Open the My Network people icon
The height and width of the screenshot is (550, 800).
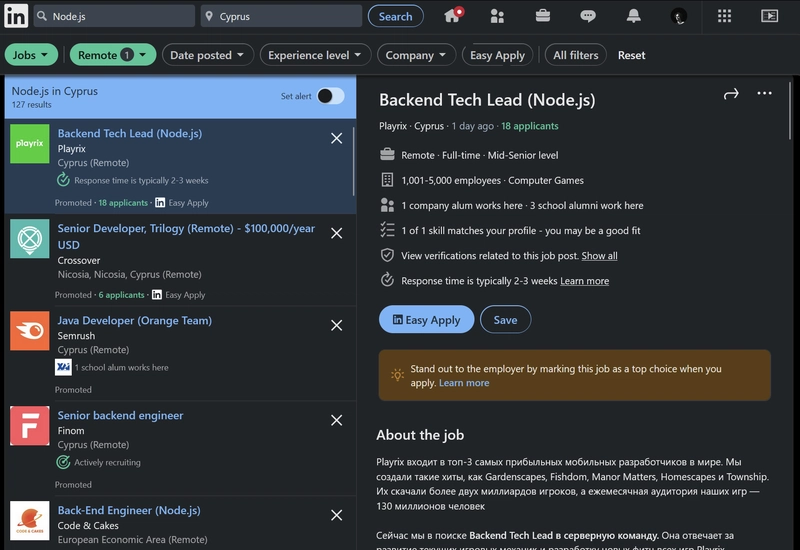(497, 16)
